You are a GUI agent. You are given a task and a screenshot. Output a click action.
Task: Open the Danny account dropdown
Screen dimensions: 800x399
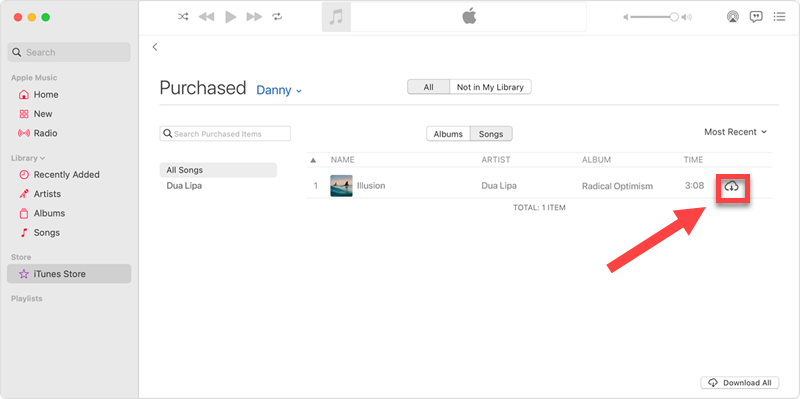279,90
